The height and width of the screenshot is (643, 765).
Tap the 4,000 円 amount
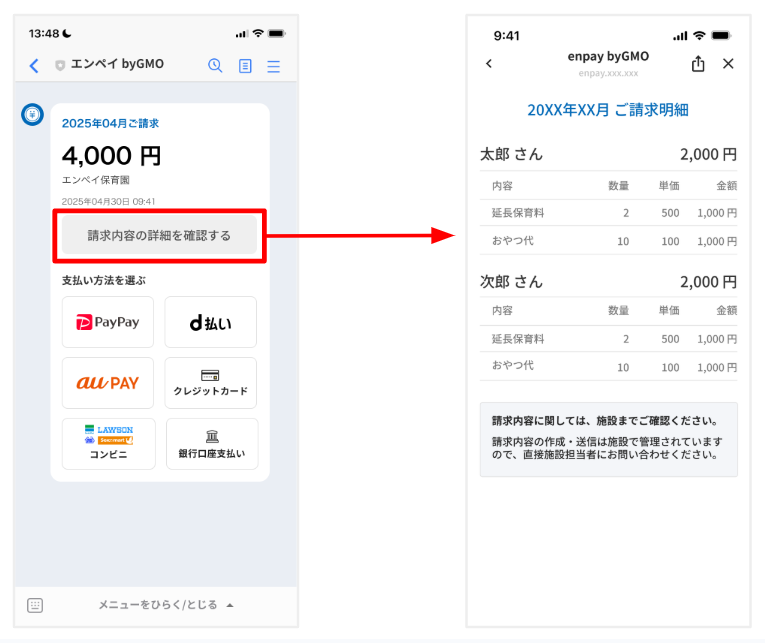tap(111, 156)
